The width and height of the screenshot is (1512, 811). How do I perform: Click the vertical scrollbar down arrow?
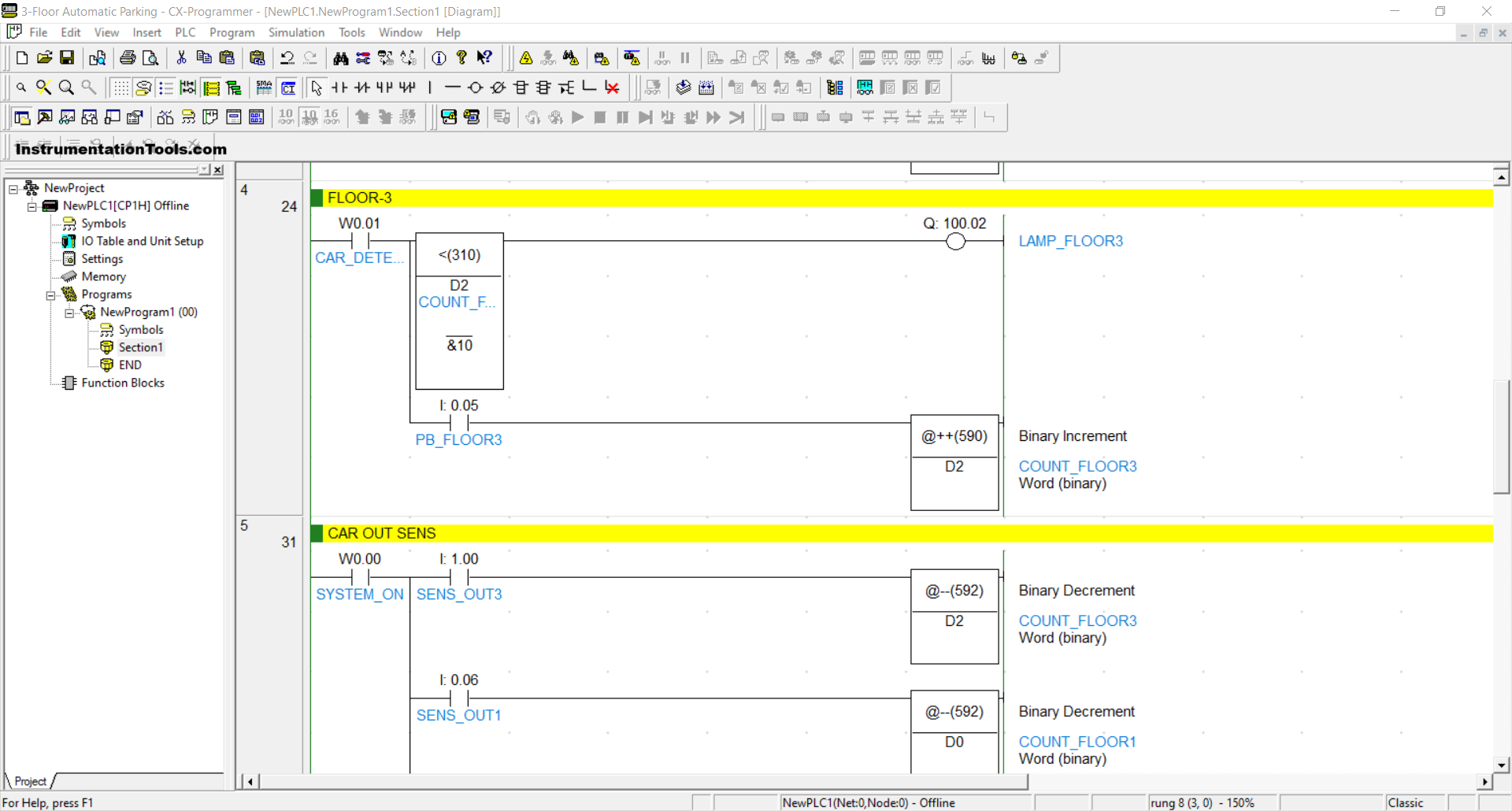pos(1501,765)
